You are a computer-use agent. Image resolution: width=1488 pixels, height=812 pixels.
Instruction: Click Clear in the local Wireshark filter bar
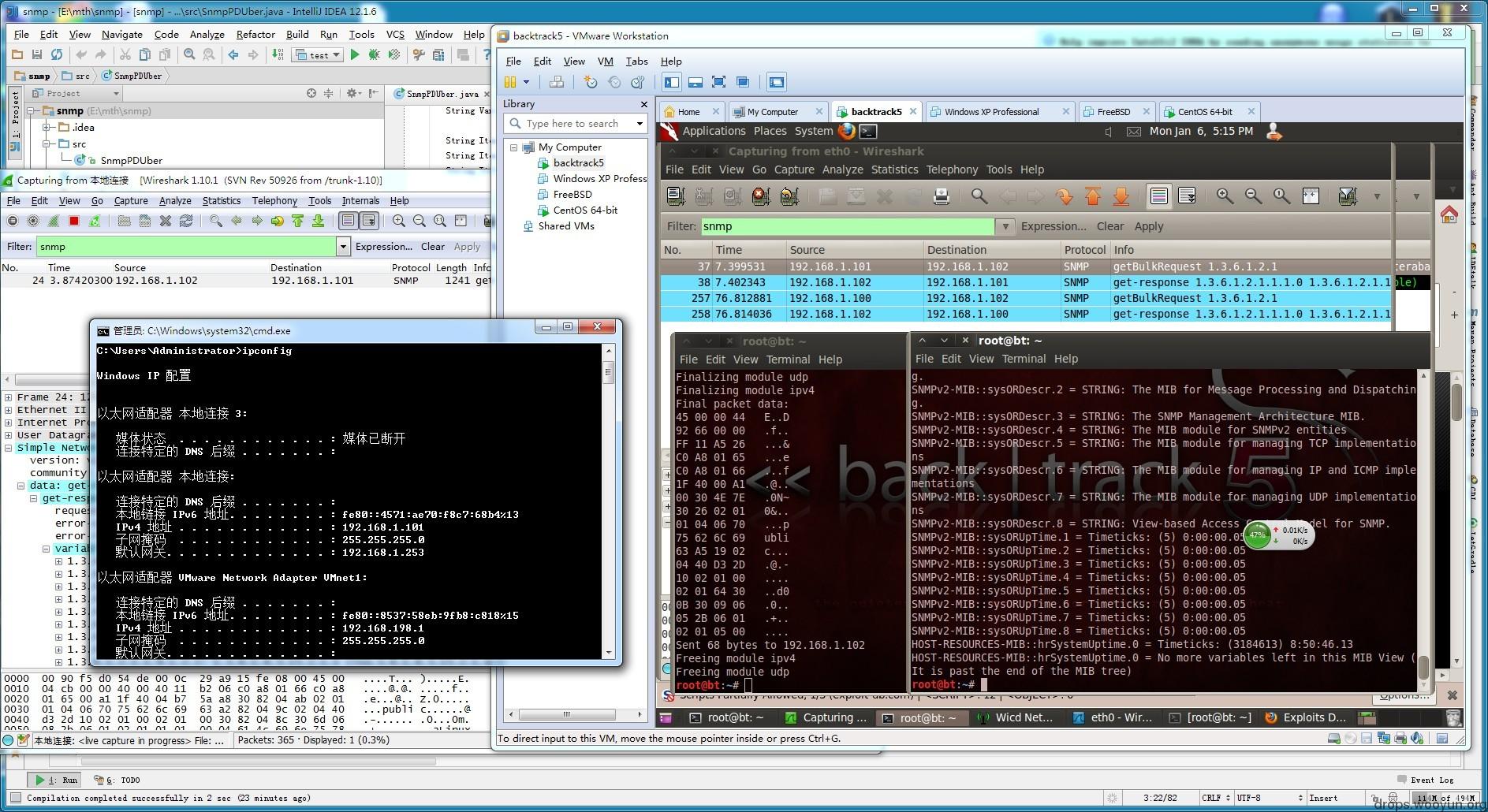click(x=432, y=247)
